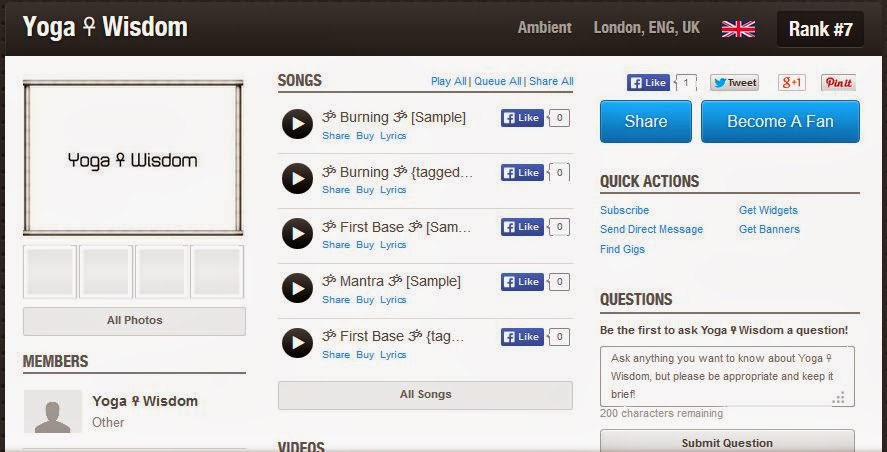The width and height of the screenshot is (887, 452).
Task: Play the Mantra [Sample] song
Action: [297, 288]
